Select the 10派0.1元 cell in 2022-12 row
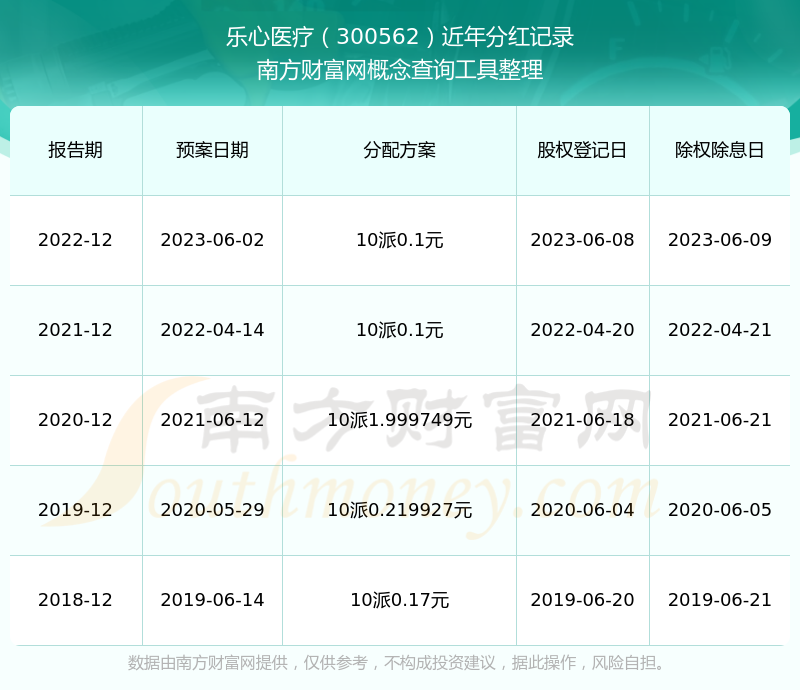 (399, 240)
